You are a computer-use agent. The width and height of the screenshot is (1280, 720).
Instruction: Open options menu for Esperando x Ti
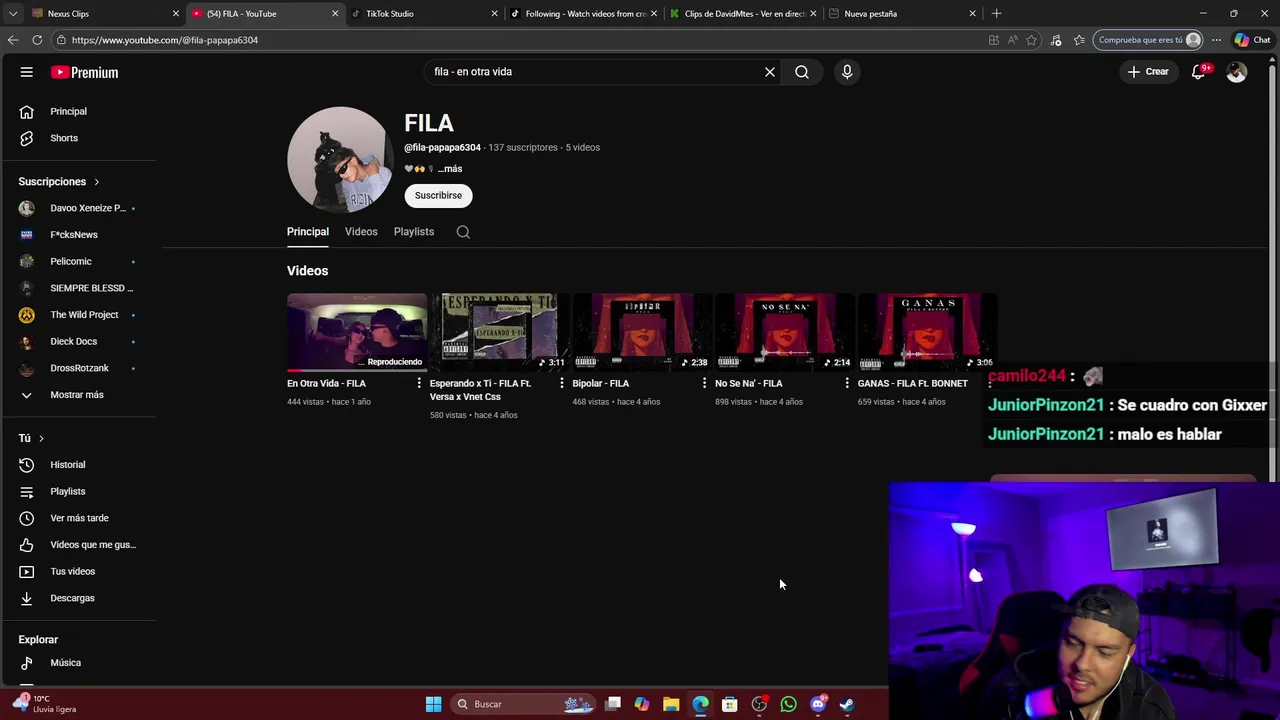[562, 383]
